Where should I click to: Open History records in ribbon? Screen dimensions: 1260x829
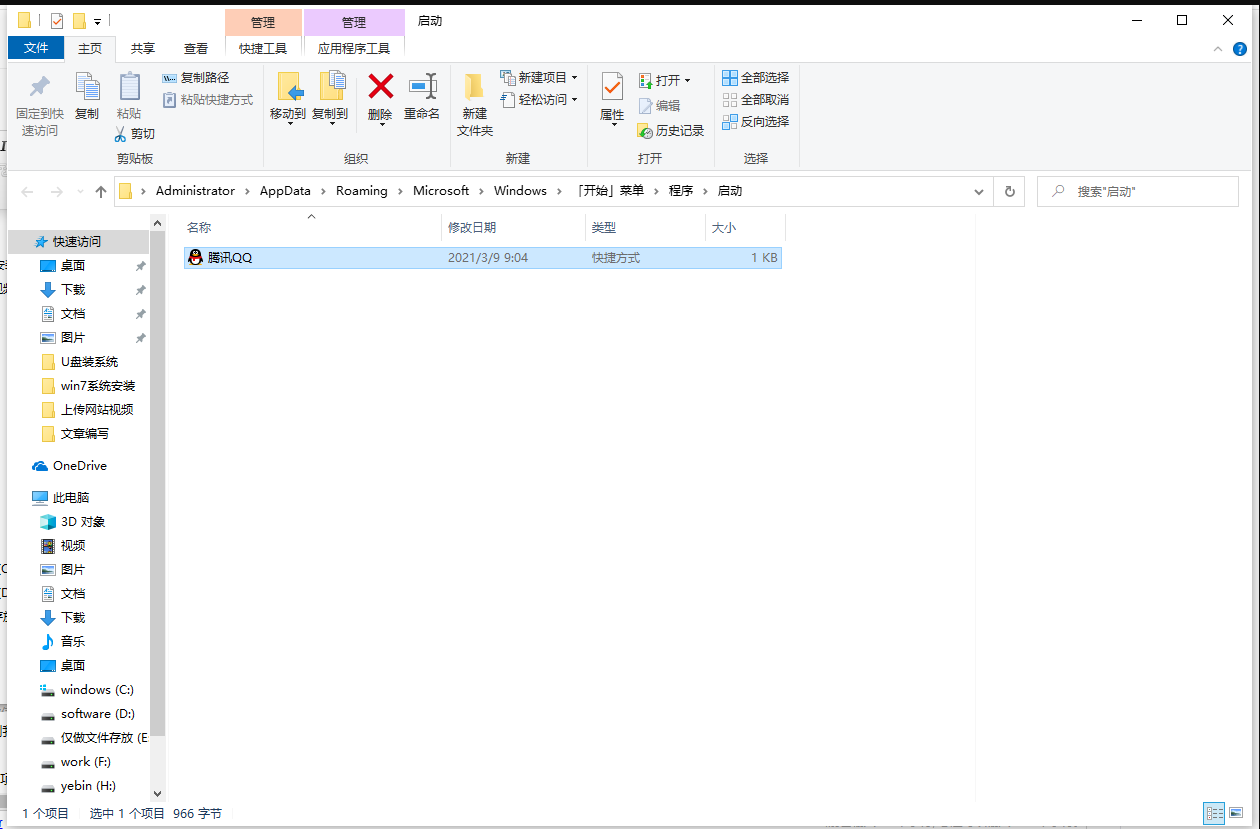point(671,131)
